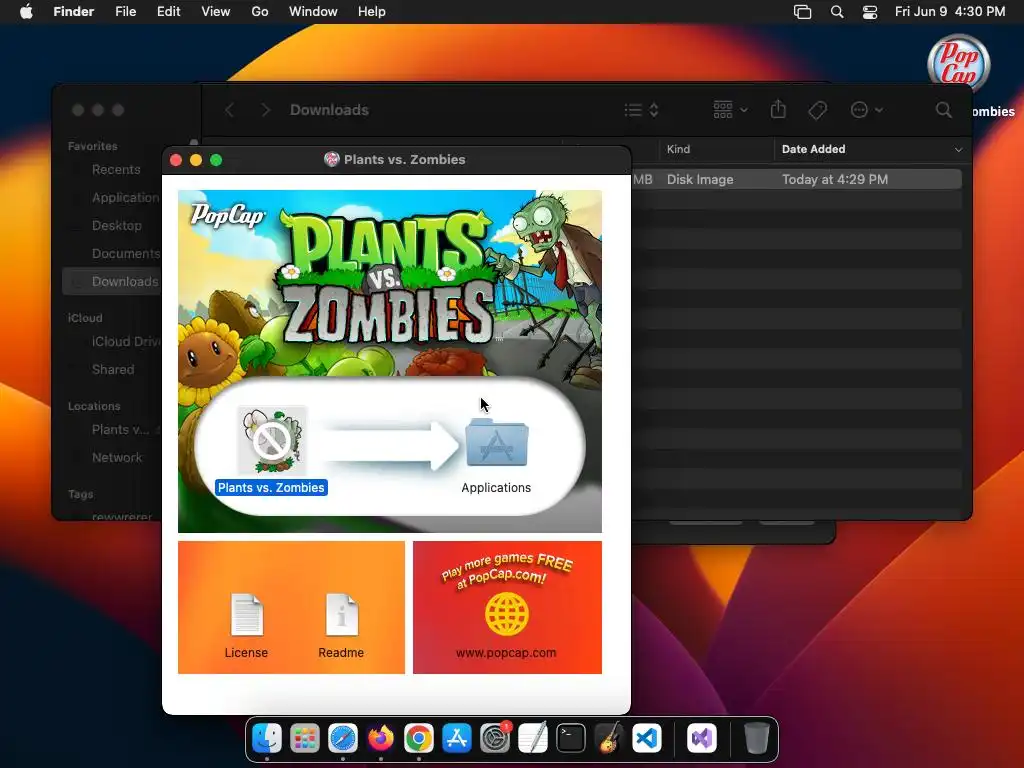Open the Go menu
Screen dimensions: 1024x768
click(x=260, y=12)
